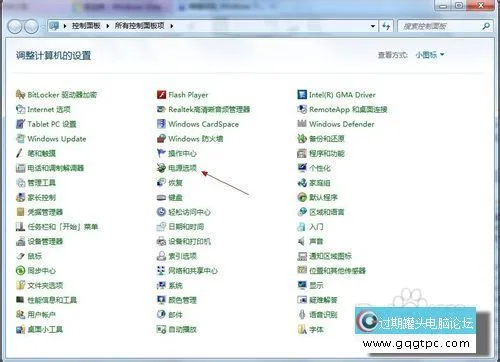Select the 控制面板 breadcrumb item
Viewport: 500px width, 362px height.
point(86,26)
